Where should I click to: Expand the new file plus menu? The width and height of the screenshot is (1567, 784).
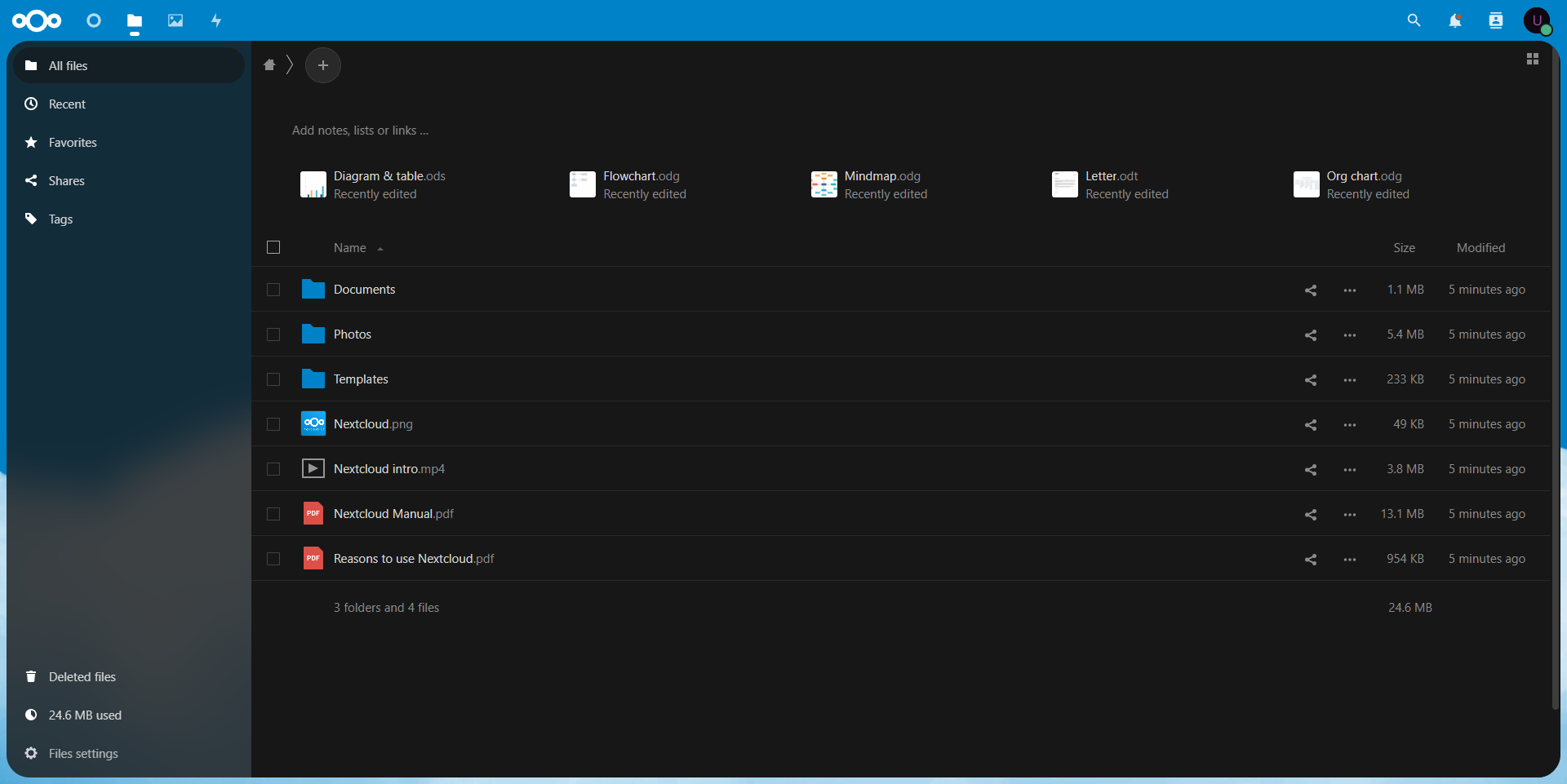point(323,65)
